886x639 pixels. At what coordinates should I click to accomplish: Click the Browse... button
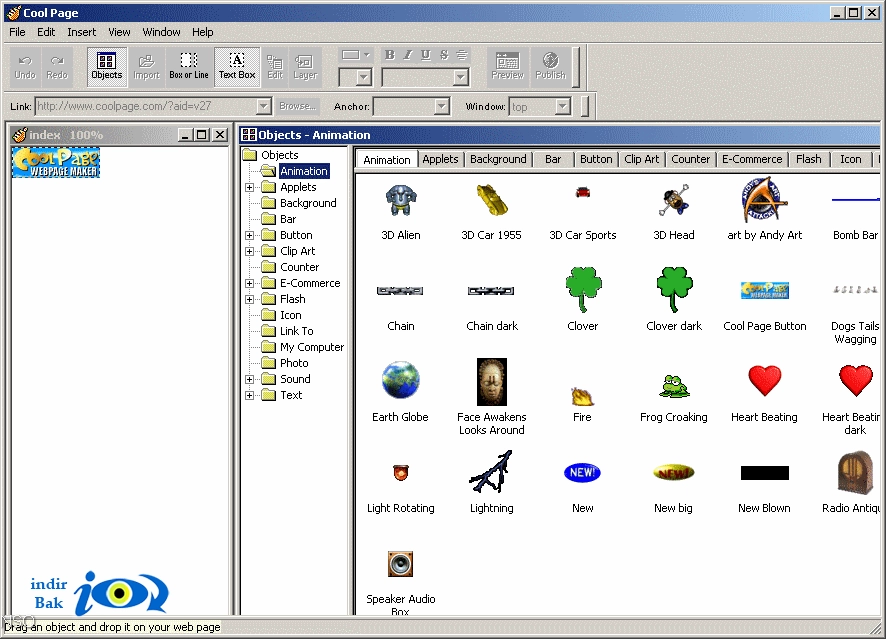pos(298,106)
